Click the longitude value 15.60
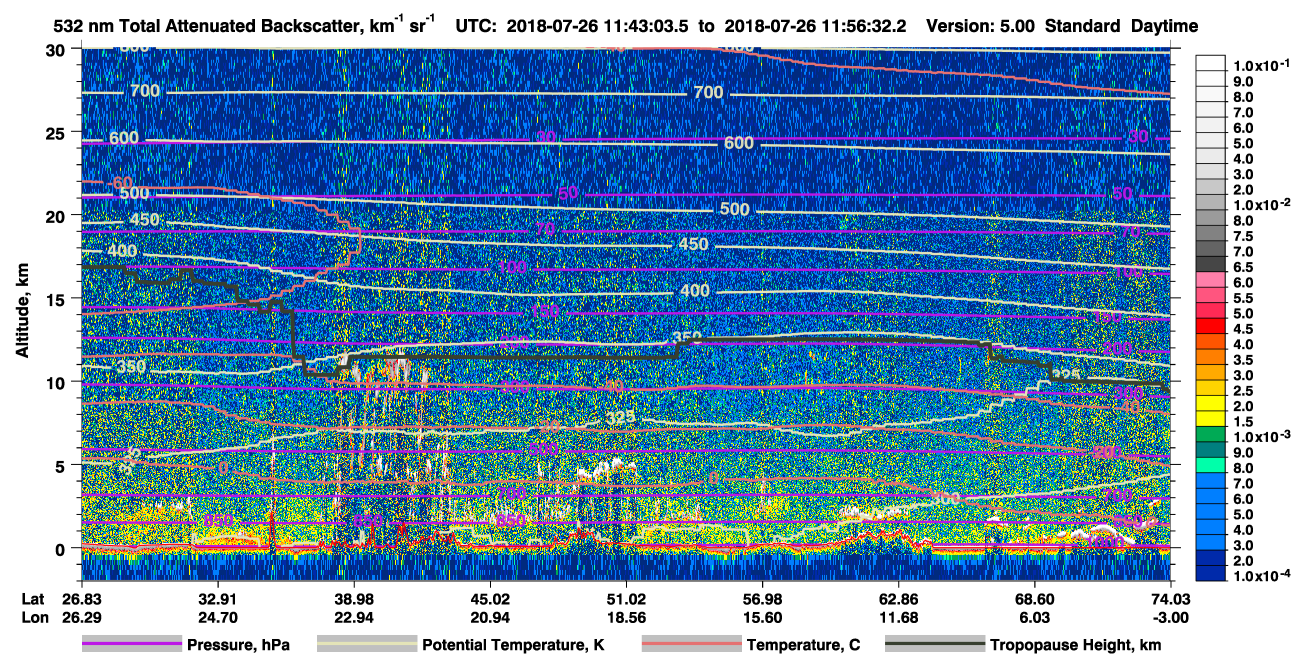The height and width of the screenshot is (667, 1300). coord(762,618)
